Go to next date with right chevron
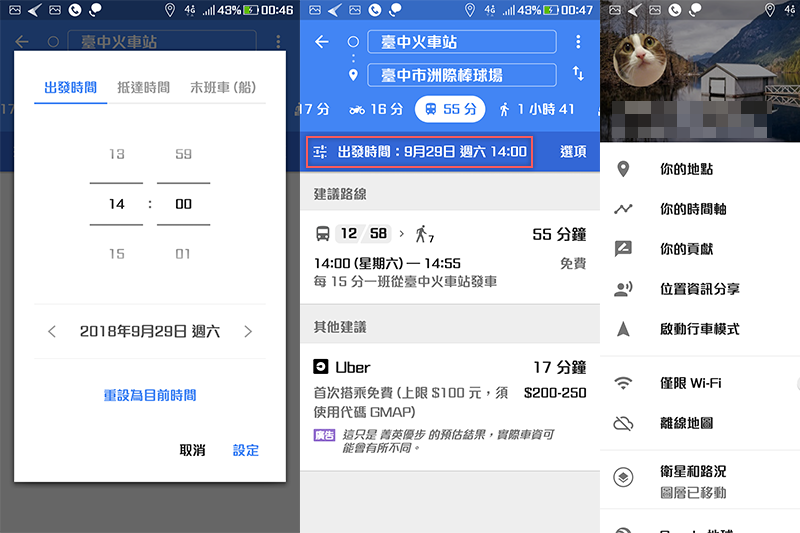 248,332
